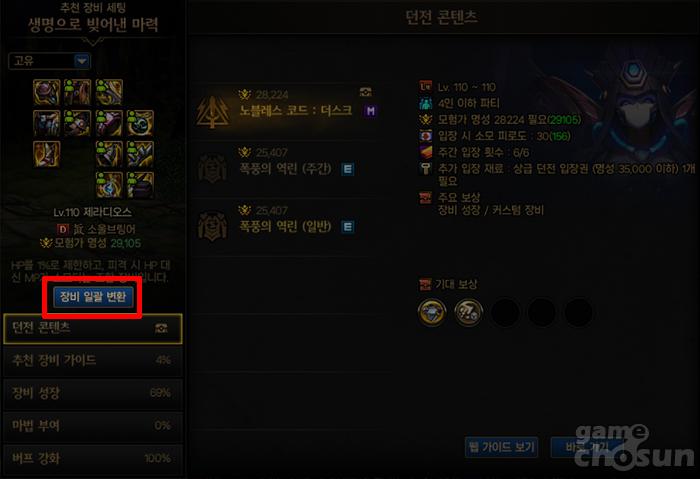Image resolution: width=700 pixels, height=479 pixels.
Task: Click the purple M difficulty badge
Action: [x=370, y=111]
